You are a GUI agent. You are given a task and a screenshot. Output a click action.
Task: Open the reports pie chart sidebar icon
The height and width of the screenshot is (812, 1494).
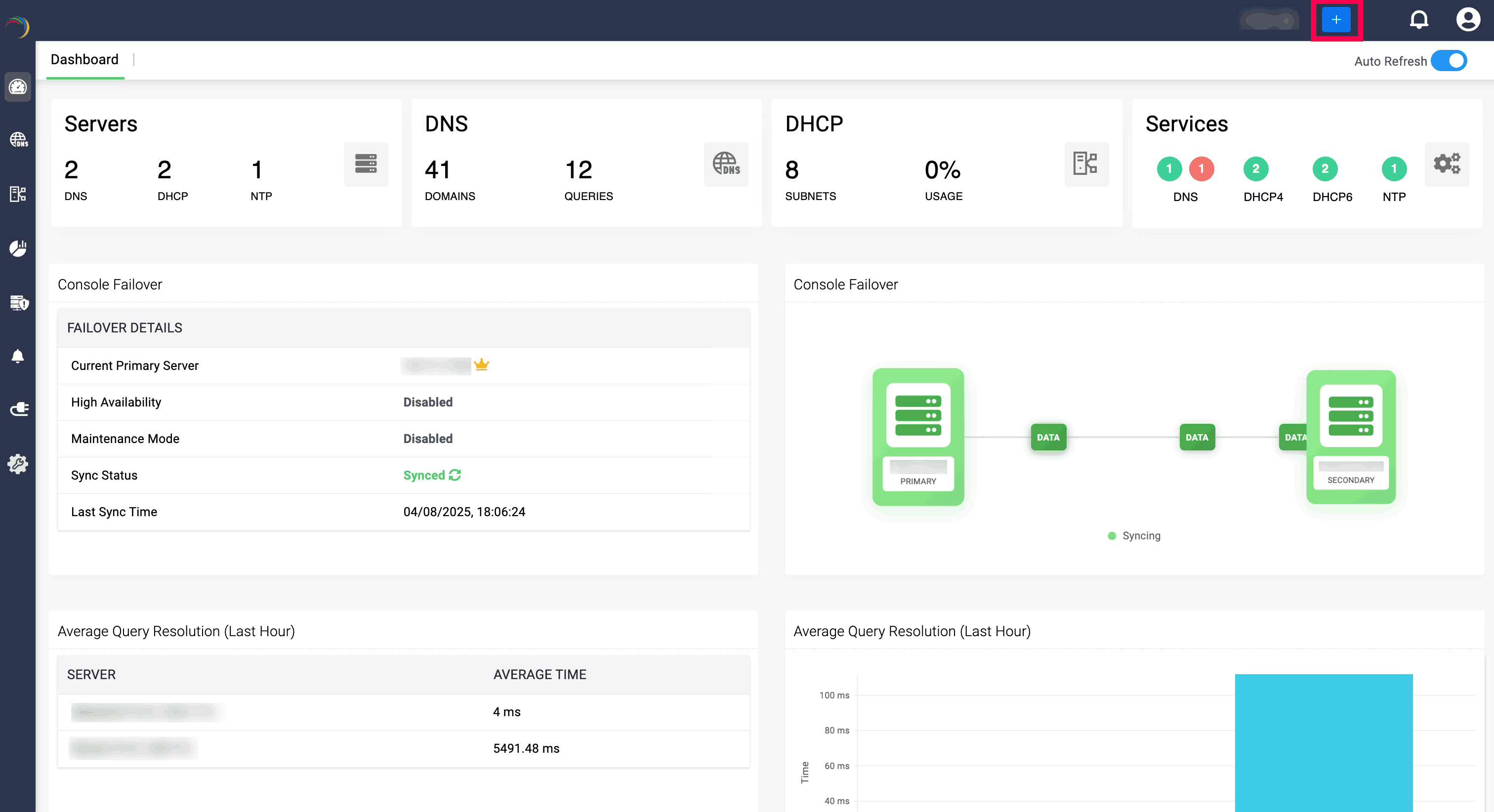[x=17, y=248]
